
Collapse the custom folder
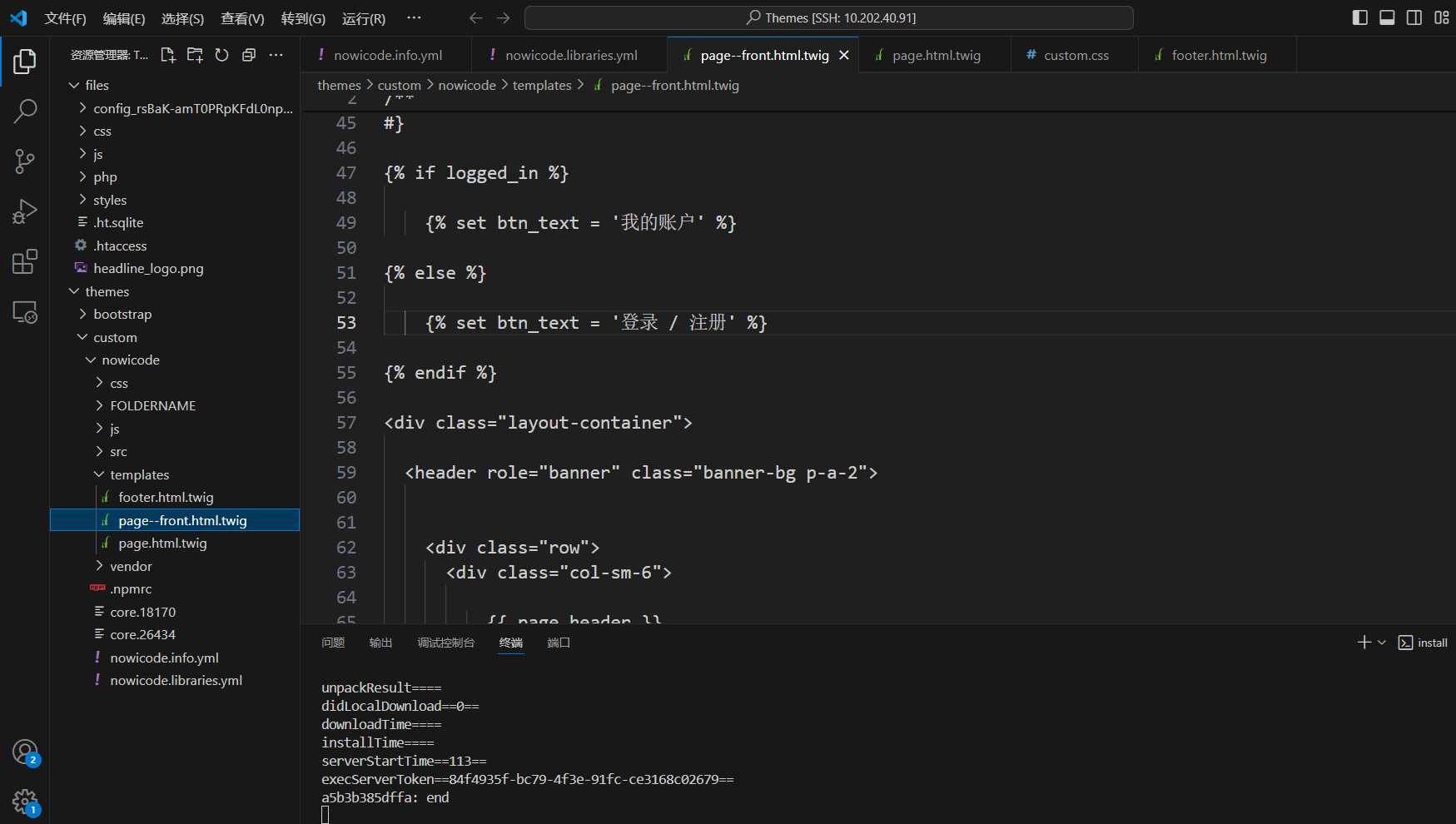click(x=175, y=337)
